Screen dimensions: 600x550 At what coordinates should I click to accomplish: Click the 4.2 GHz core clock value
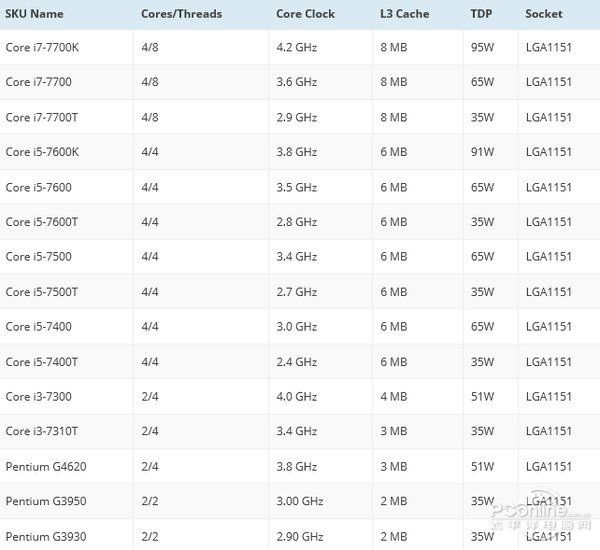[297, 47]
